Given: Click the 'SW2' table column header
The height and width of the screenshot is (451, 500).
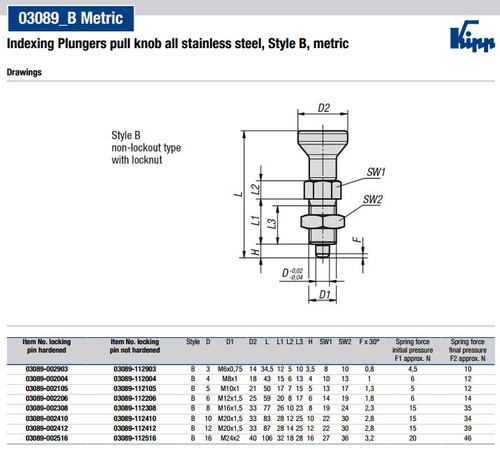Looking at the screenshot, I should point(345,342).
